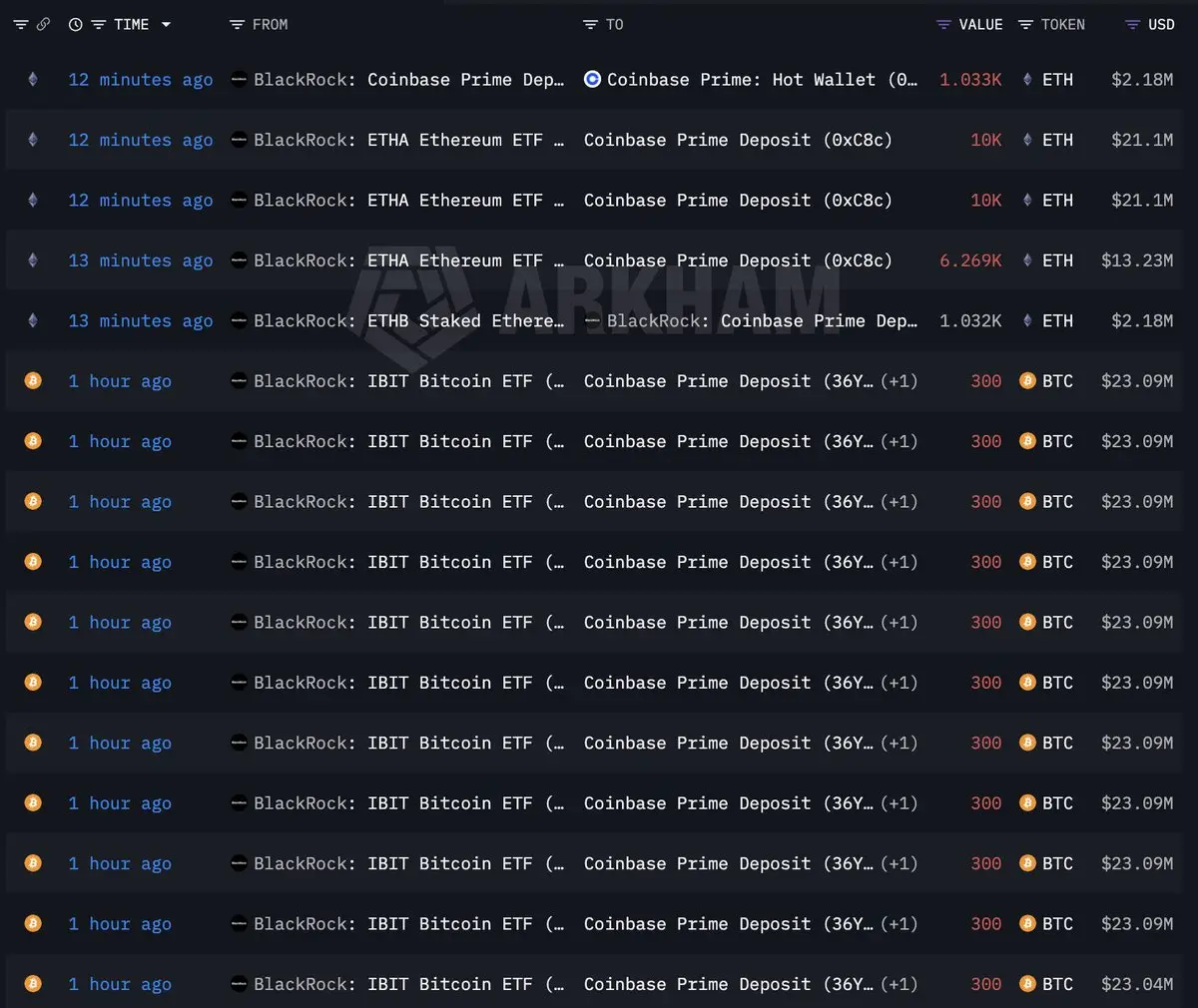
Task: Click the Ethereum chain icon in the 6.269K row
Action: point(33,260)
